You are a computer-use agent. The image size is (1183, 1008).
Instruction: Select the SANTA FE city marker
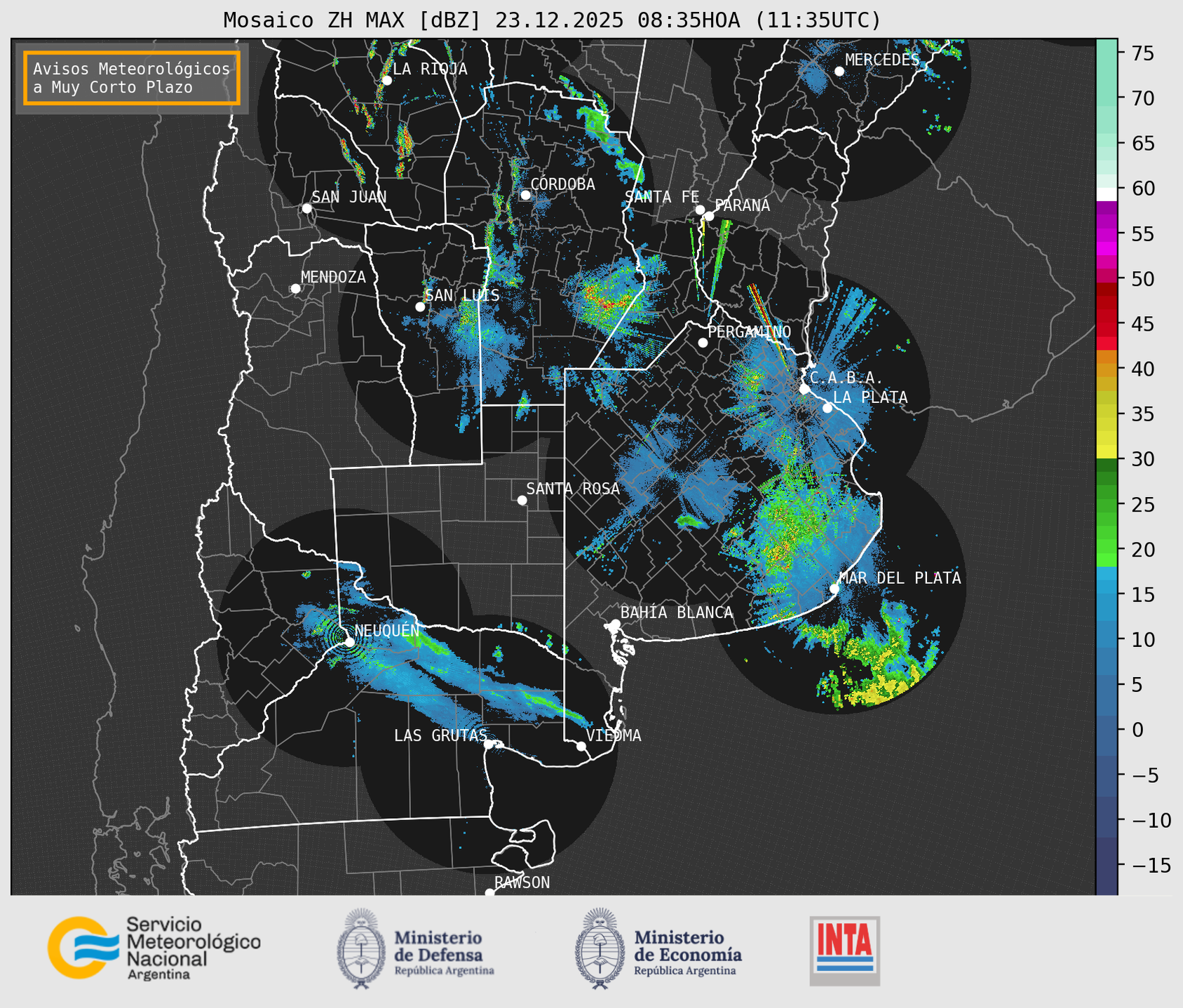coord(700,210)
